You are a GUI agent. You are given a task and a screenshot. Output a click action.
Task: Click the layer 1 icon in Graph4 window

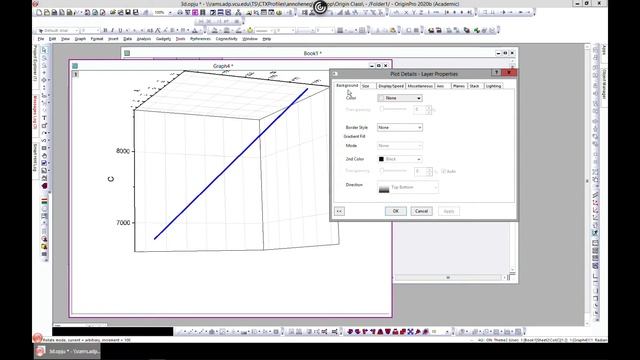coord(76,74)
